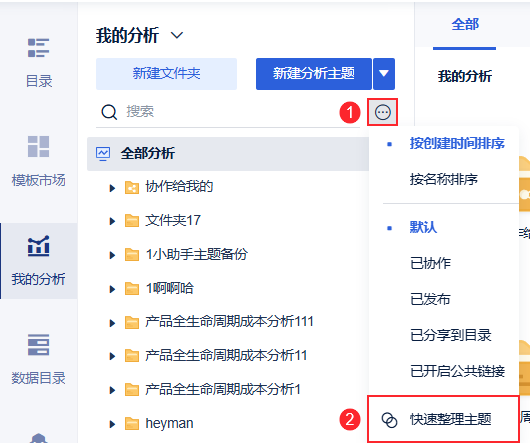Click the 全部分析 monitor icon

pyautogui.click(x=103, y=154)
